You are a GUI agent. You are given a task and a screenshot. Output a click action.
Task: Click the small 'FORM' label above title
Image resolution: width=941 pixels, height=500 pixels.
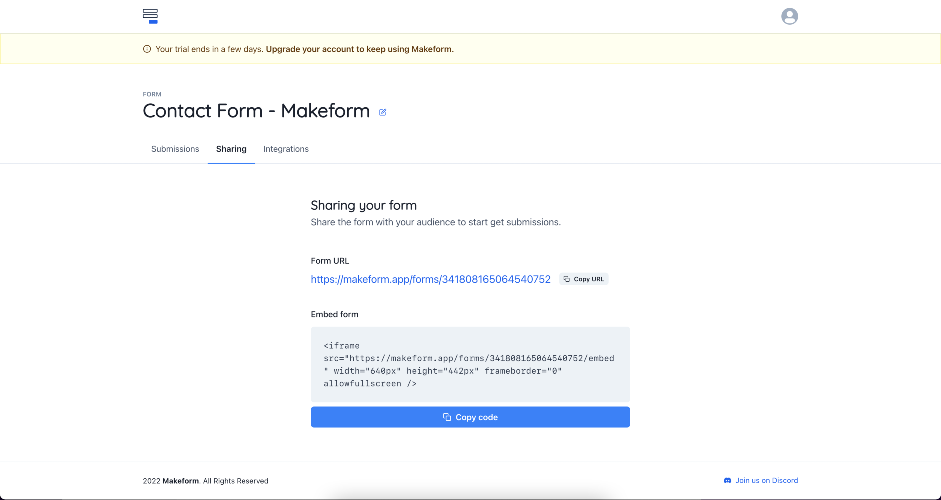(x=152, y=94)
